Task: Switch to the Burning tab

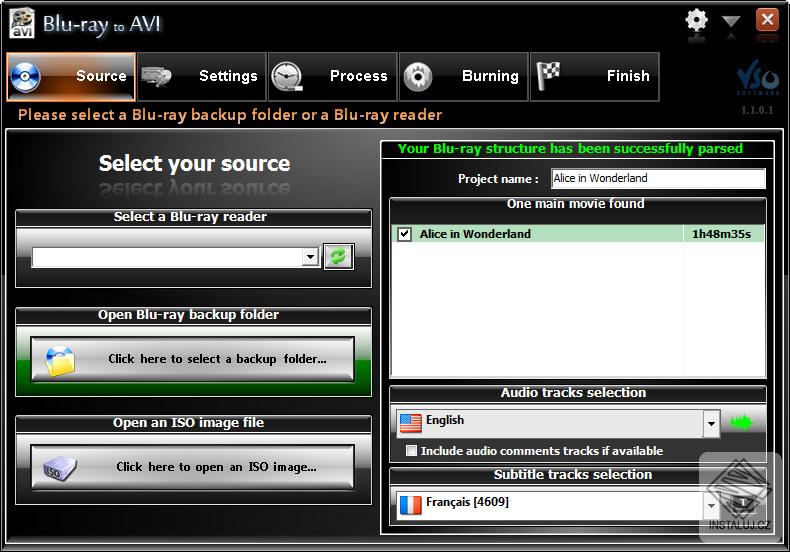Action: [464, 76]
